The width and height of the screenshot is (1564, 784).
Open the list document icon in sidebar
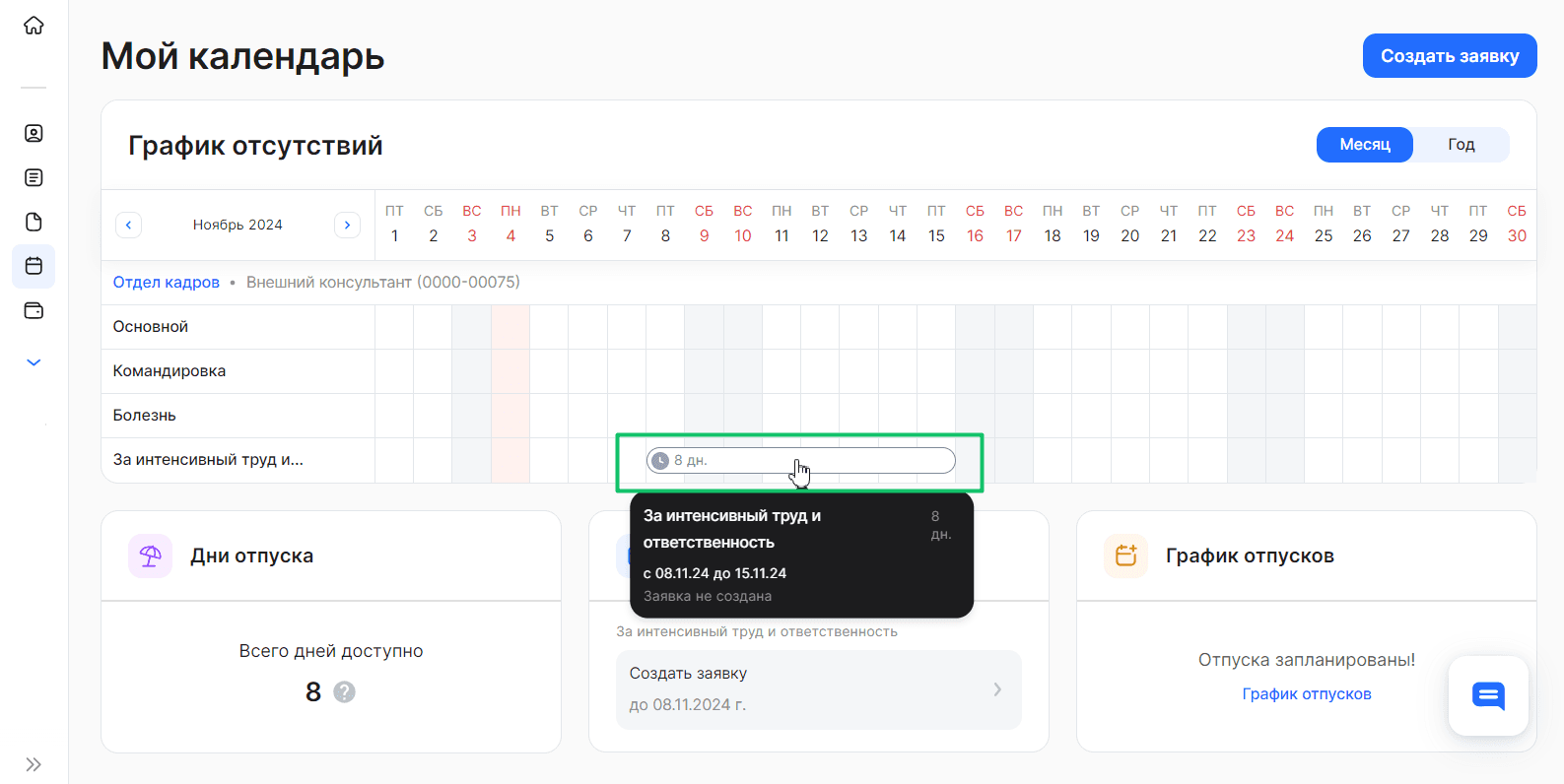coord(34,177)
